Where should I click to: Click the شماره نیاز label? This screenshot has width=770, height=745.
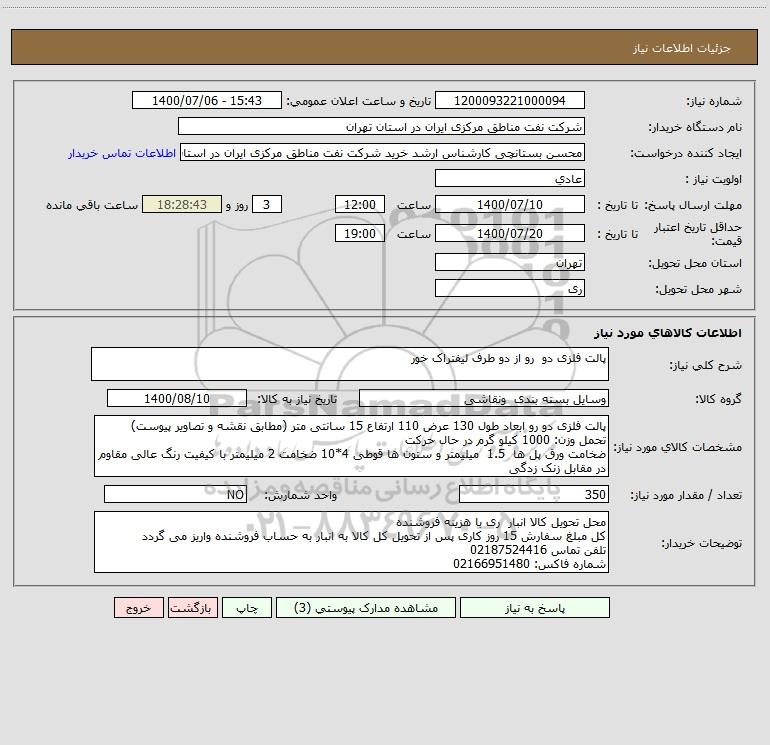point(714,102)
